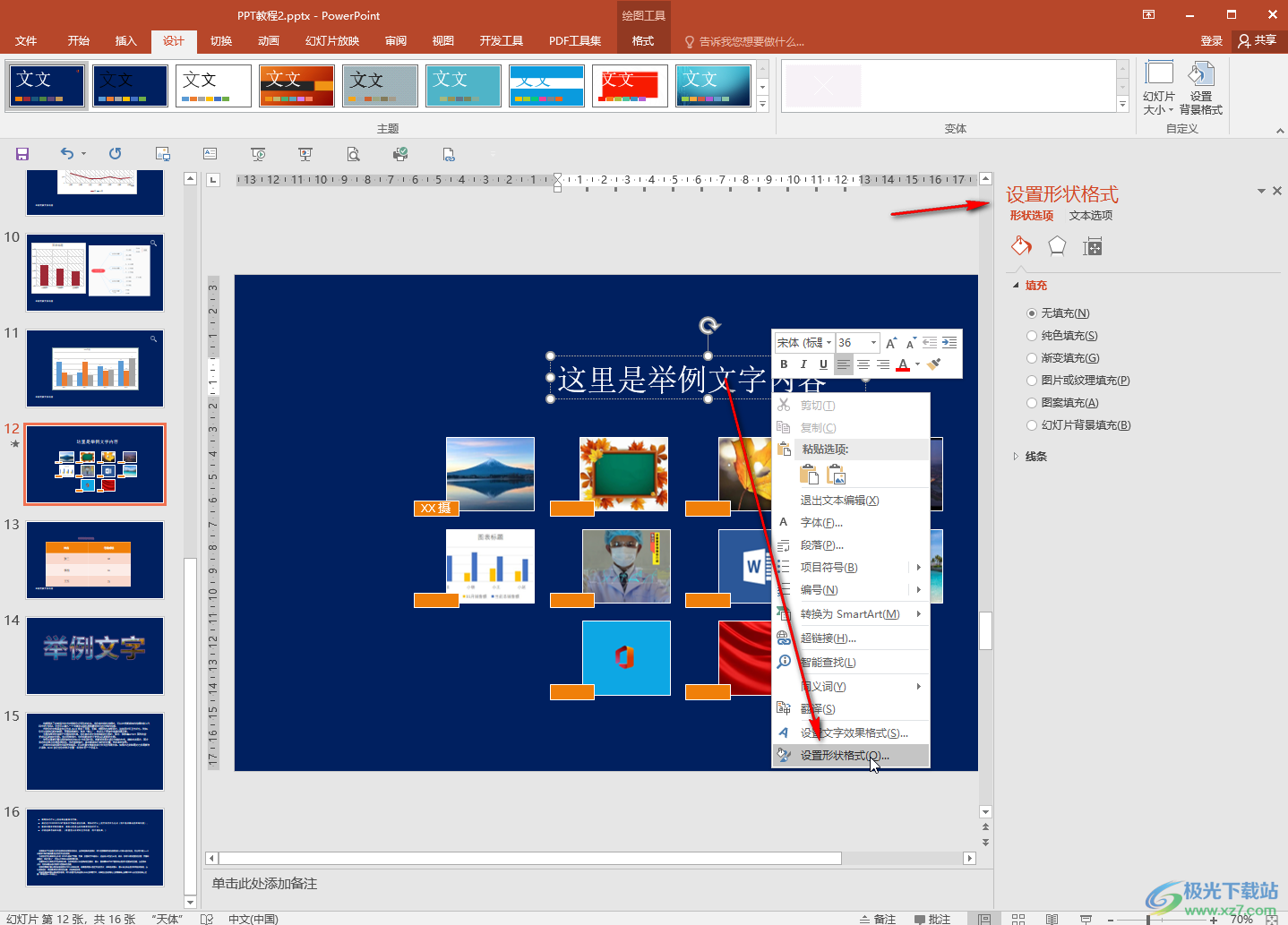Open the font color dropdown arrow
The image size is (1288, 925).
pos(917,364)
